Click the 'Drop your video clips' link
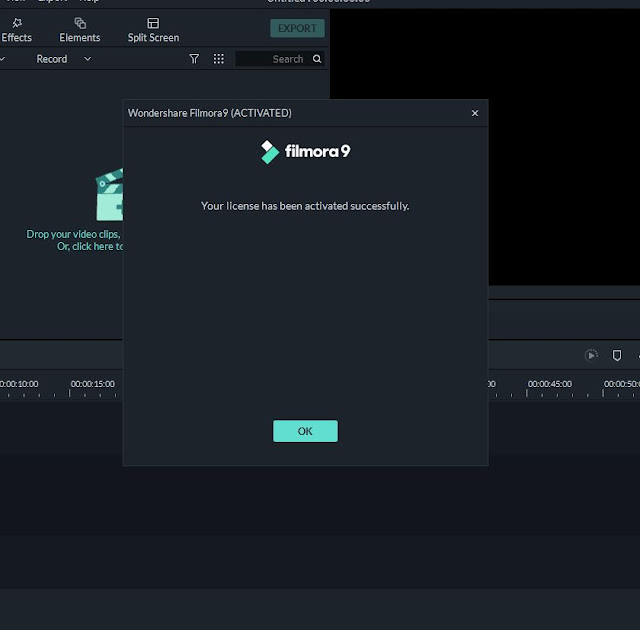Screen dimensions: 640x630 pos(73,234)
